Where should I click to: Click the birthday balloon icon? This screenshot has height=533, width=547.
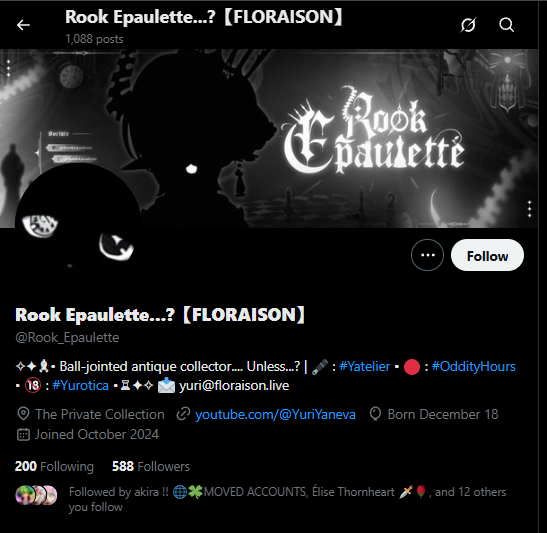(375, 414)
